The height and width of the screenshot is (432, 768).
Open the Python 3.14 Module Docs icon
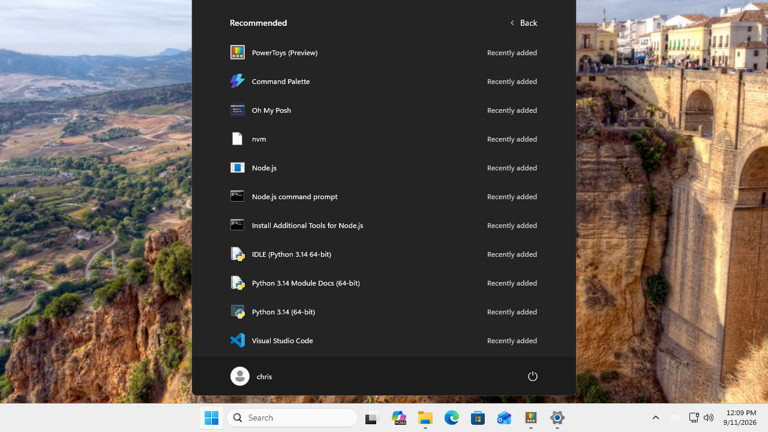click(238, 283)
